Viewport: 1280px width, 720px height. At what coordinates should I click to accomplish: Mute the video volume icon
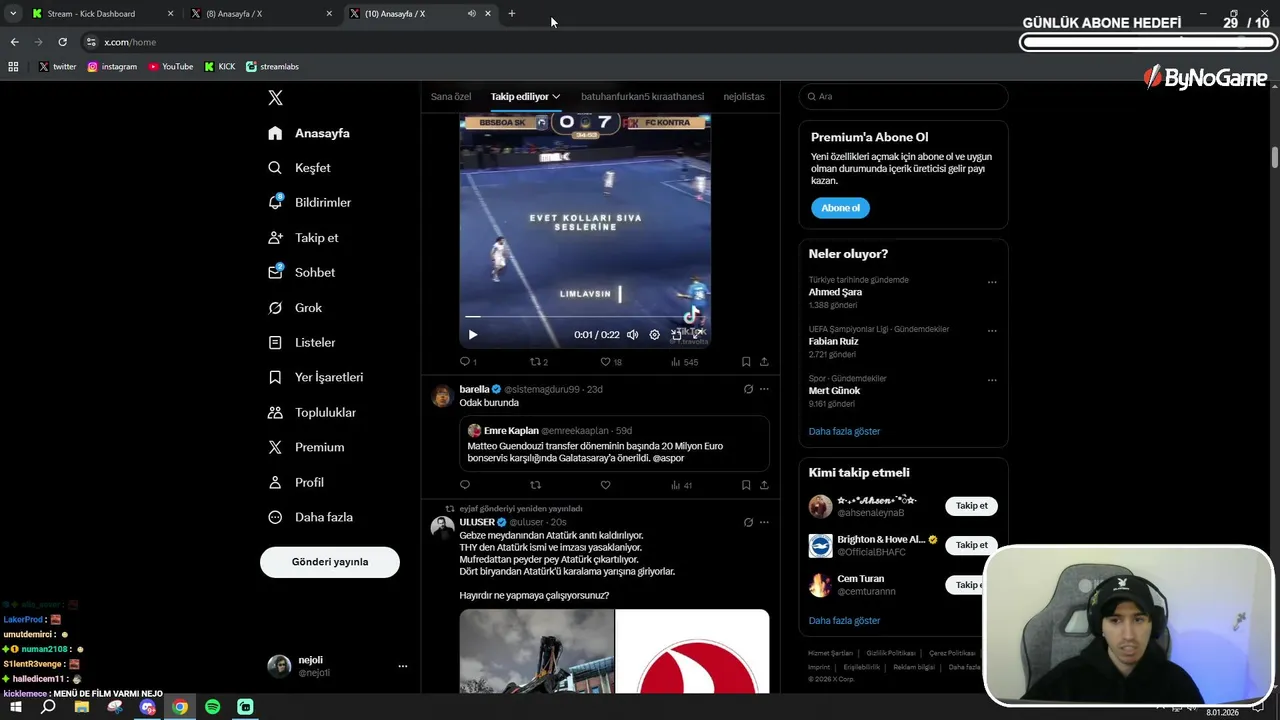(632, 335)
